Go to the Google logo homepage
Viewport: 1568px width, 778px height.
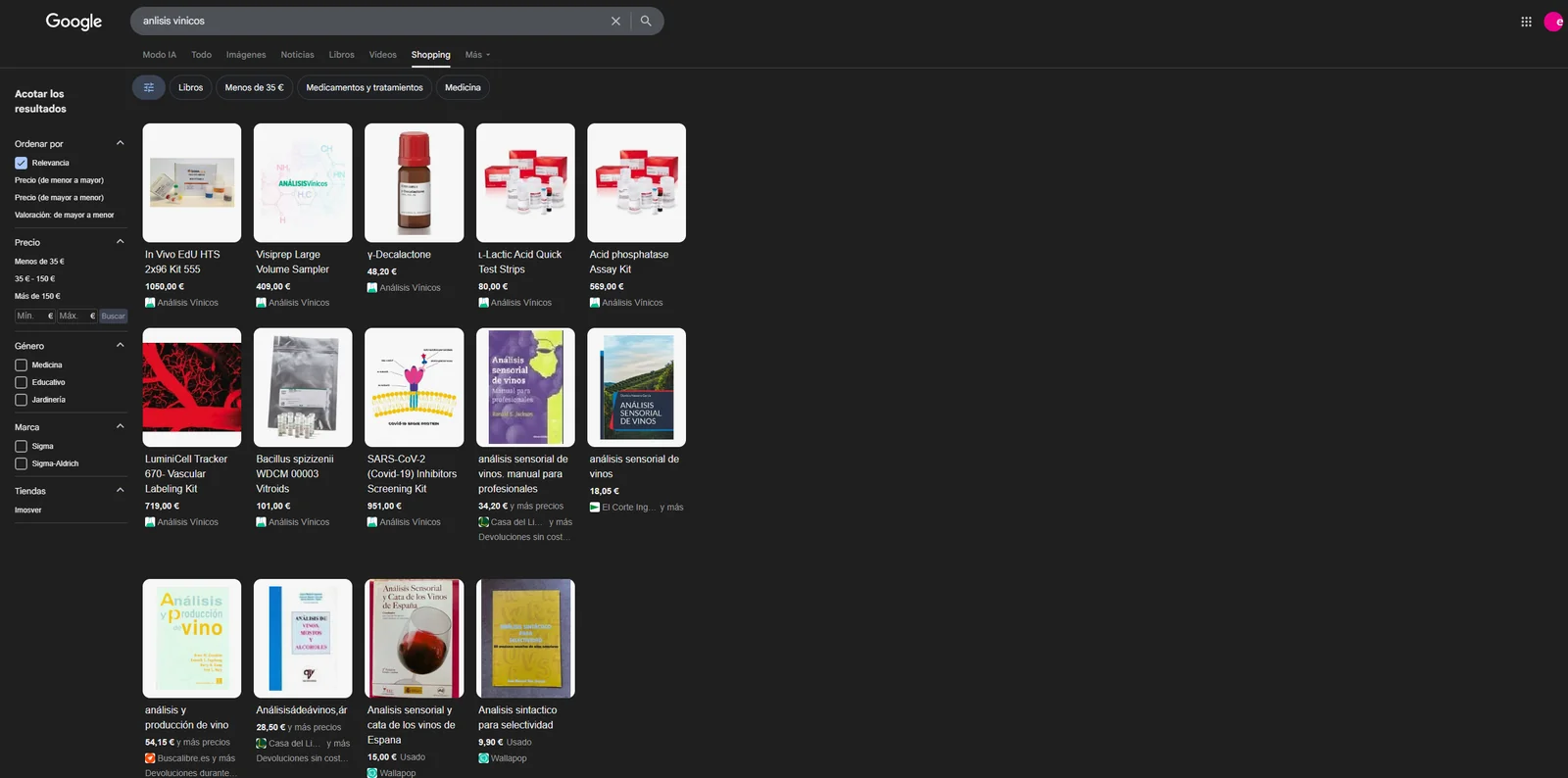pos(73,22)
